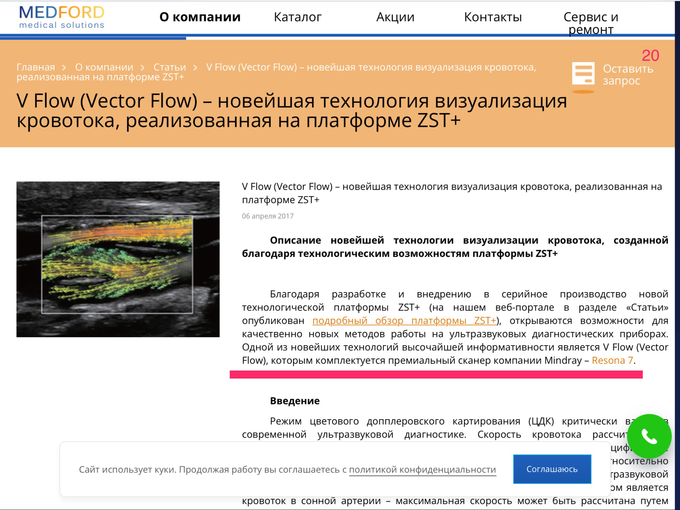This screenshot has height=510, width=680.
Task: Click the V Flow breadcrumb link
Action: (276, 72)
